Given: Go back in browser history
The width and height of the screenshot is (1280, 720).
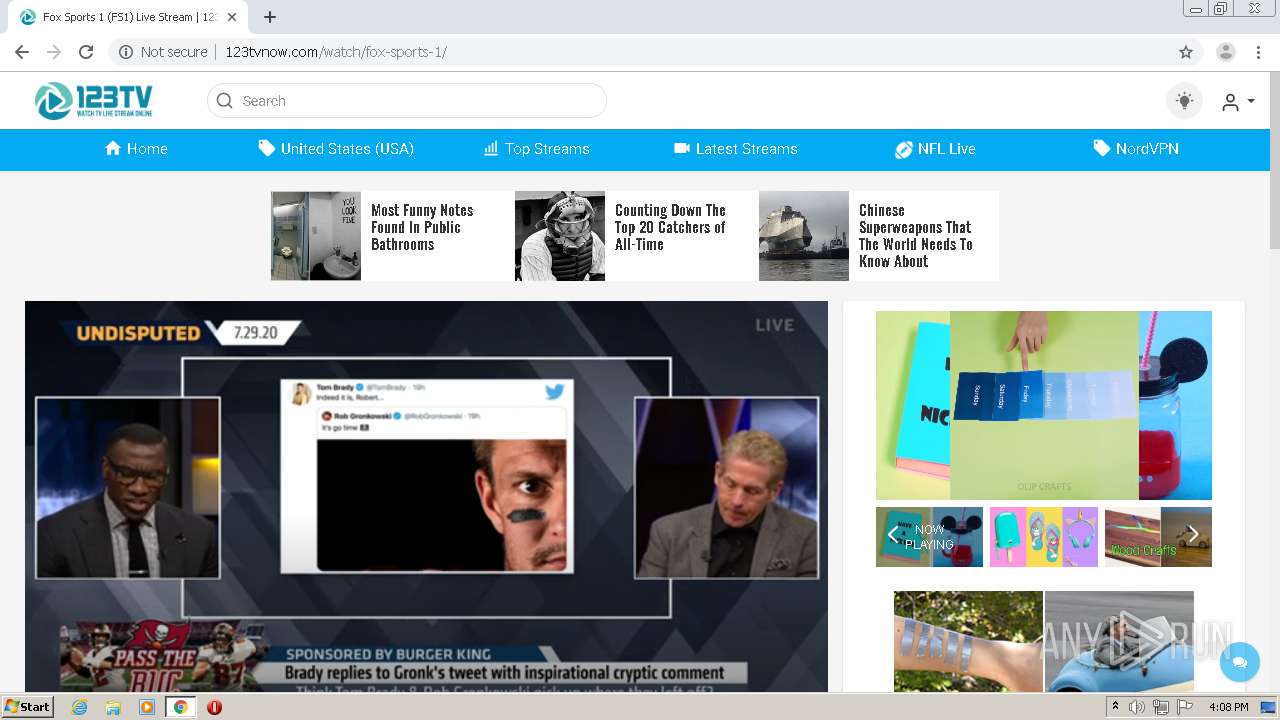Looking at the screenshot, I should [22, 52].
